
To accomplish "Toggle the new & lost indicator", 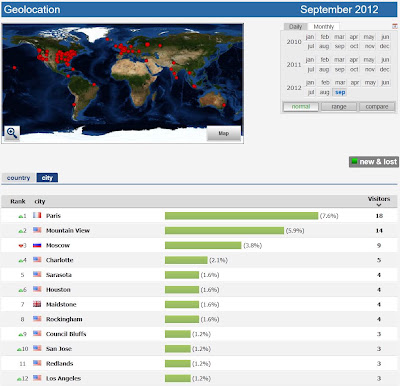I will 374,162.
